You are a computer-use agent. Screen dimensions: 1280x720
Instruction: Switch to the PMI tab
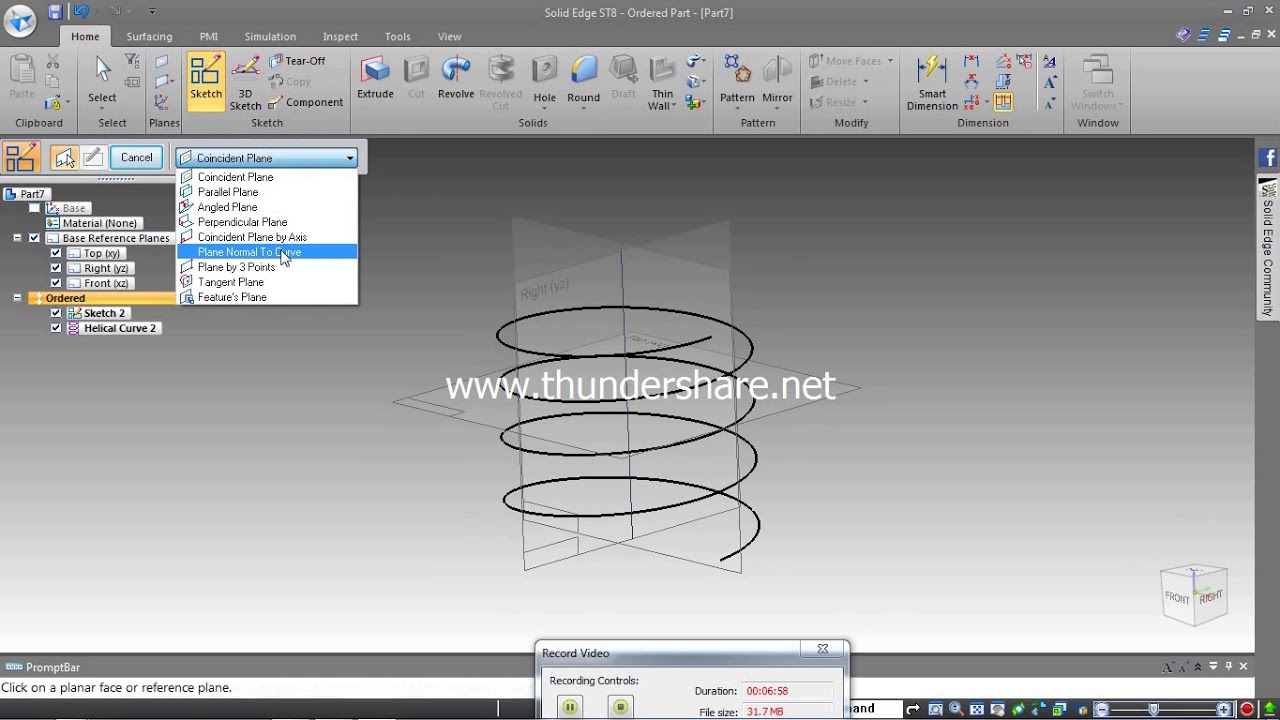pyautogui.click(x=208, y=37)
